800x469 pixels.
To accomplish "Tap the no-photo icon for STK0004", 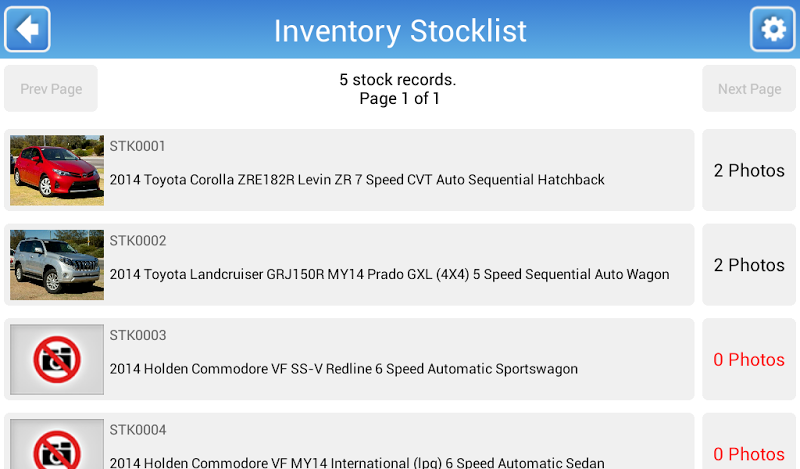I will 56,446.
